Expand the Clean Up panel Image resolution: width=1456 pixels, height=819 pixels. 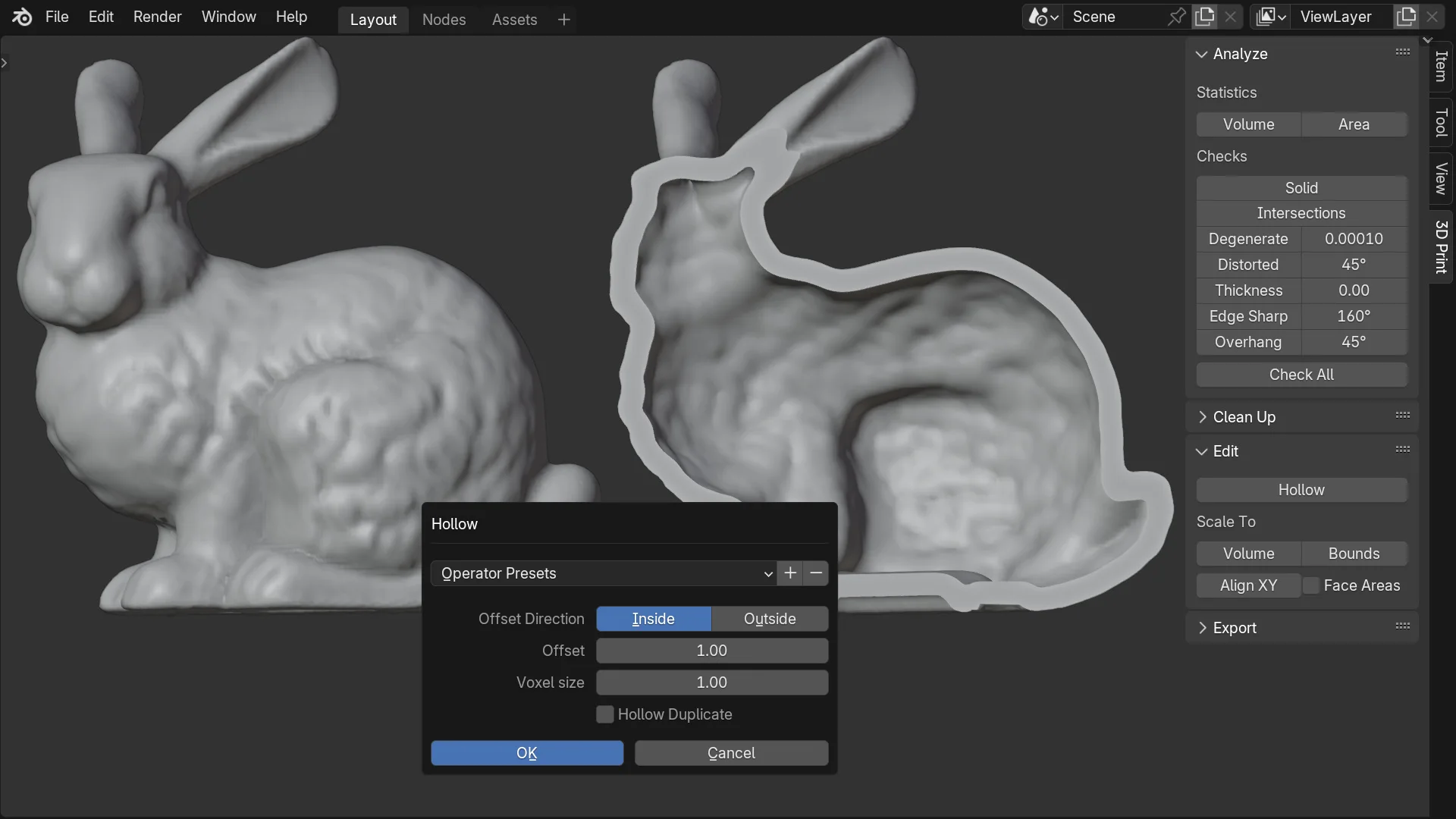pyautogui.click(x=1244, y=416)
